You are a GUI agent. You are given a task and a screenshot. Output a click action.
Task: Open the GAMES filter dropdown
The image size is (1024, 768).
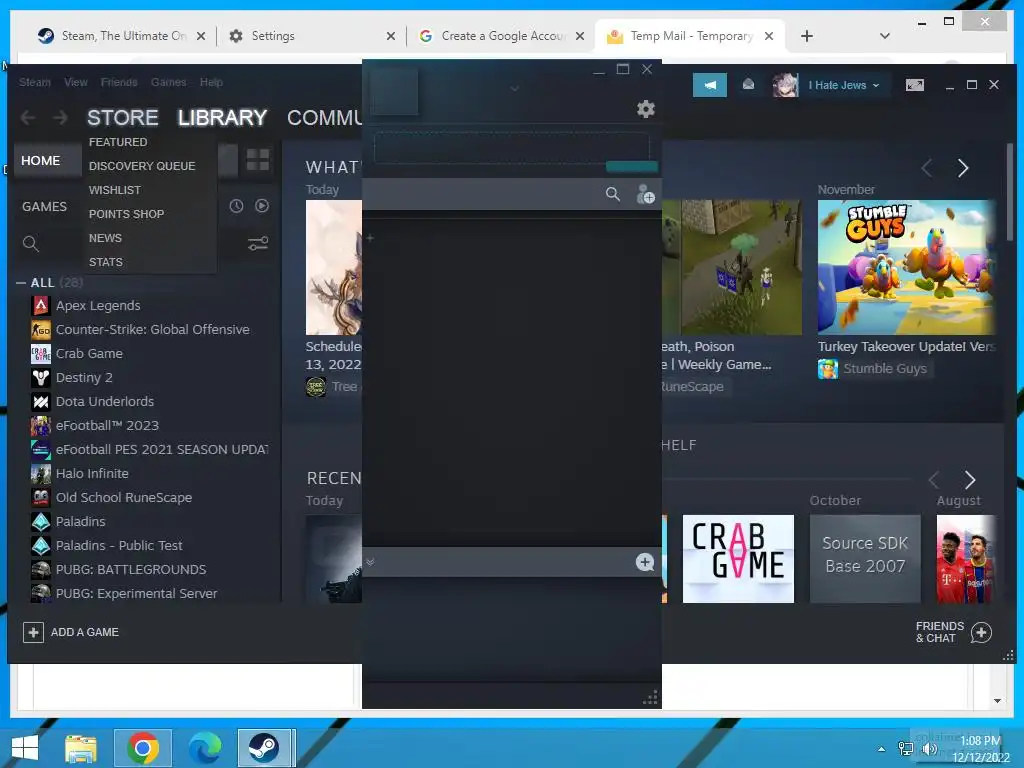(x=44, y=206)
